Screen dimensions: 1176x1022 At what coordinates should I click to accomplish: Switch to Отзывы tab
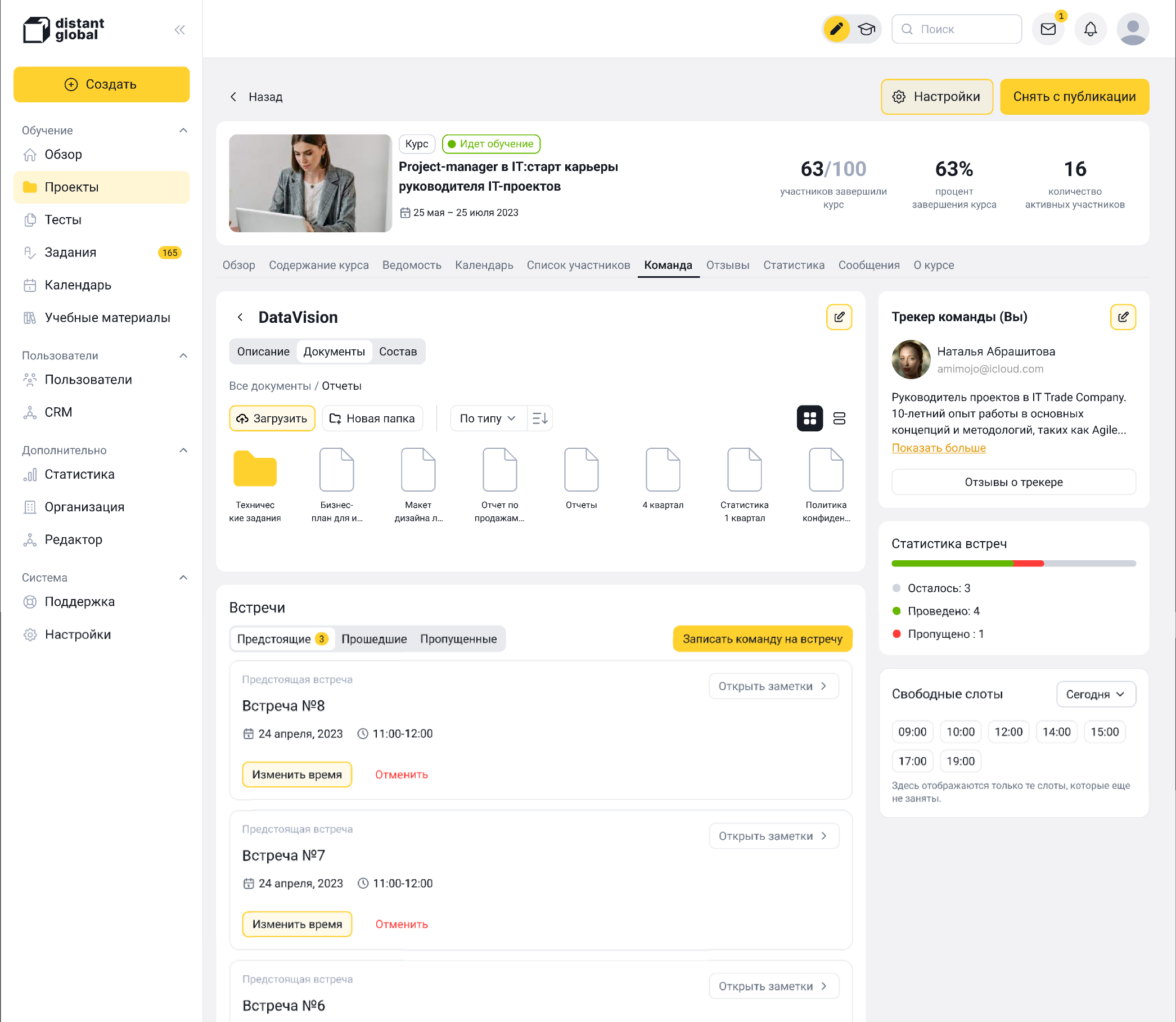click(728, 265)
